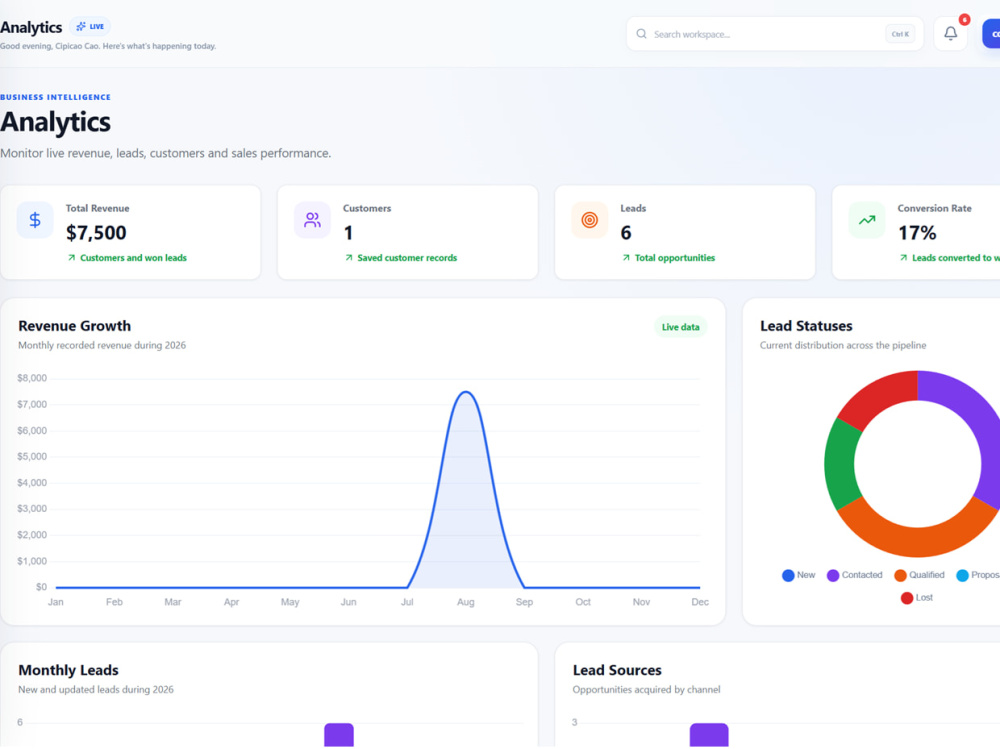Click the purple bar in Monthly Leads chart

coord(339,736)
